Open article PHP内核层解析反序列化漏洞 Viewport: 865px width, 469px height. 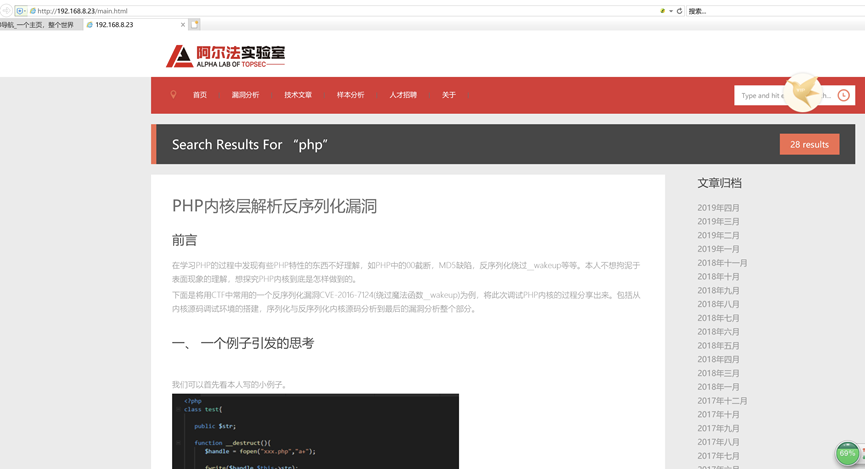(274, 206)
